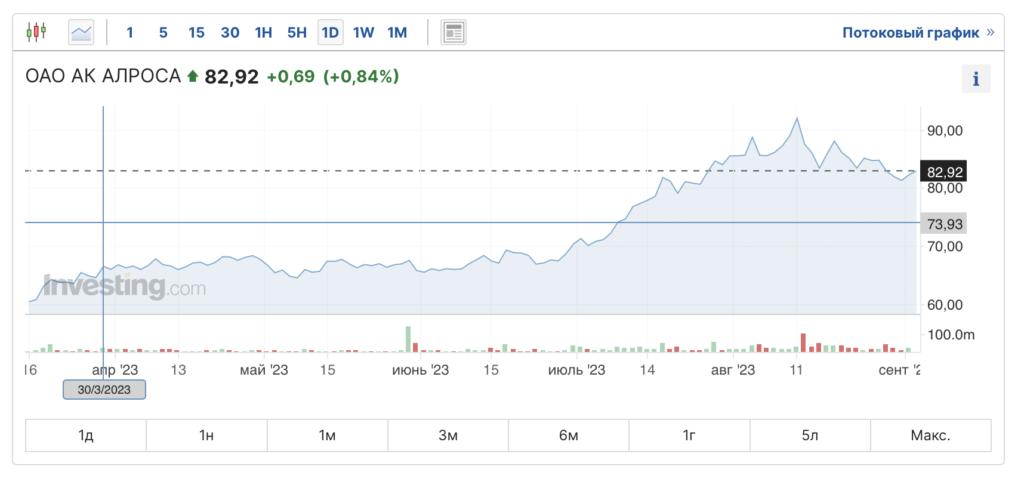Click the tall red volume bar above the 11 label
This screenshot has width=1024, height=482.
coord(803,343)
